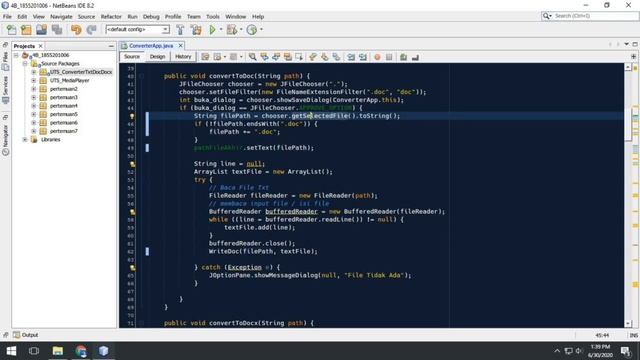Screen dimensions: 640x360
Task: Click Find Next Occurrence editor icon
Action: tap(276, 57)
